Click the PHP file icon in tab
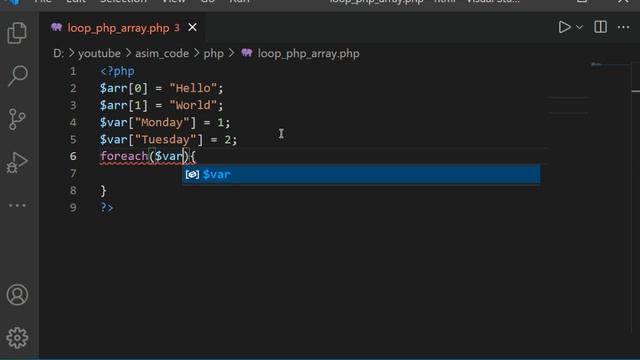The image size is (640, 360). tap(56, 27)
